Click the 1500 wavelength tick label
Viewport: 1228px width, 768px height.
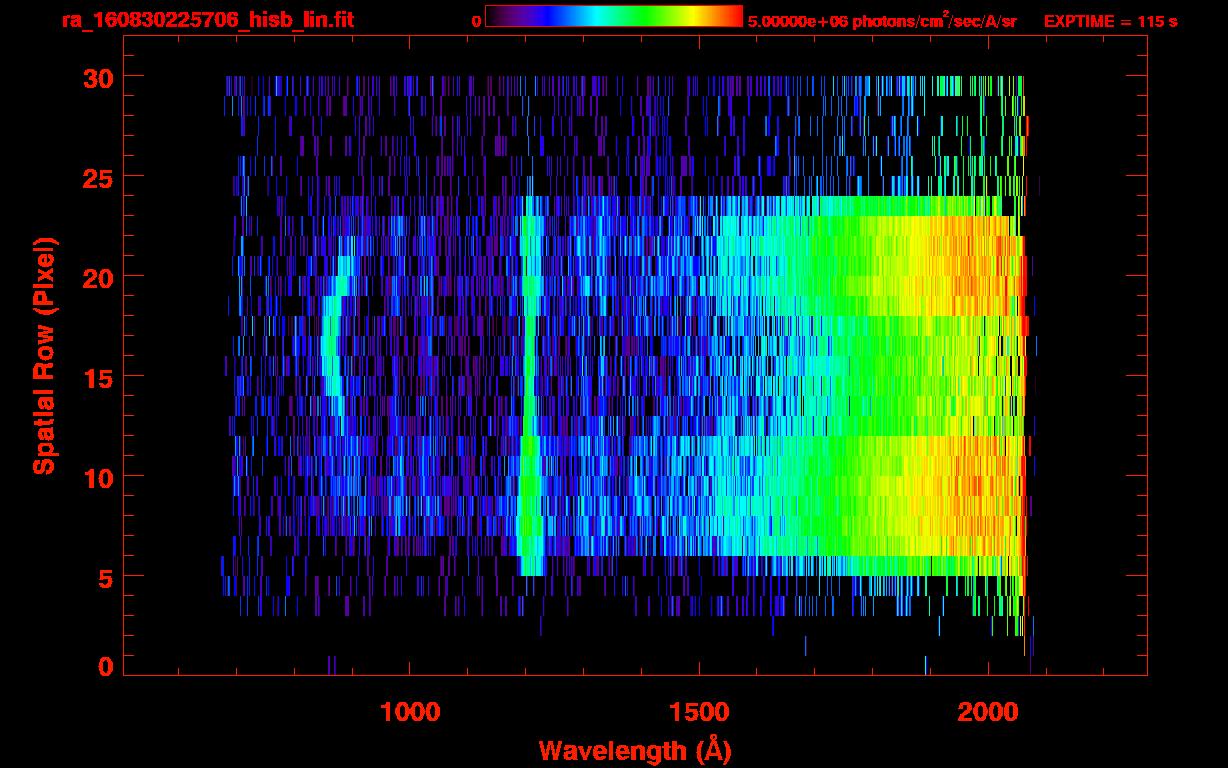click(x=699, y=712)
